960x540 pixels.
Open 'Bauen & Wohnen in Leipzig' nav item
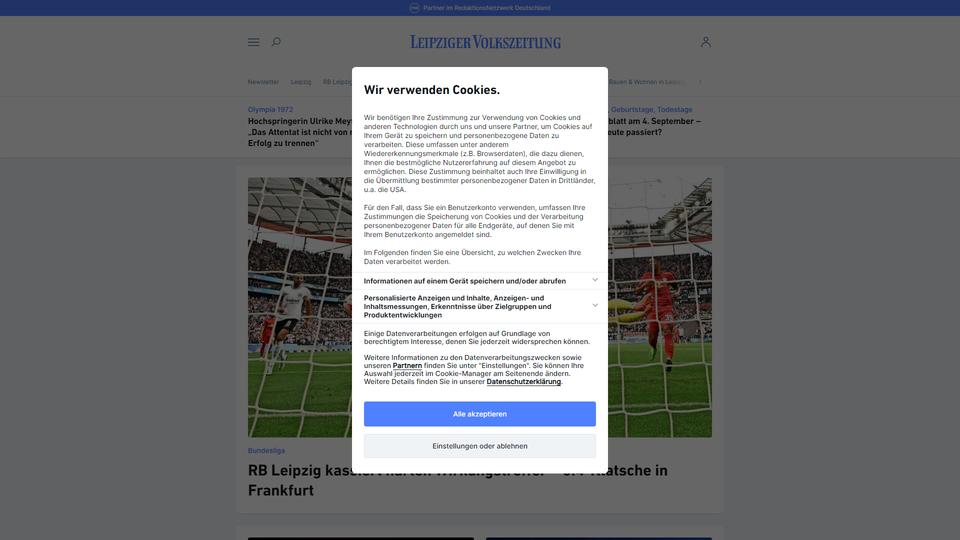click(x=646, y=82)
